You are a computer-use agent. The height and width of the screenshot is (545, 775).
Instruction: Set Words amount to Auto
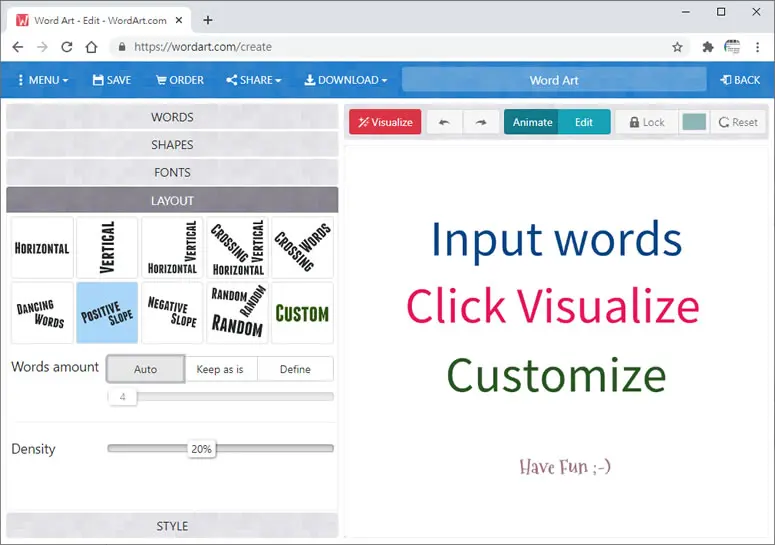click(146, 369)
